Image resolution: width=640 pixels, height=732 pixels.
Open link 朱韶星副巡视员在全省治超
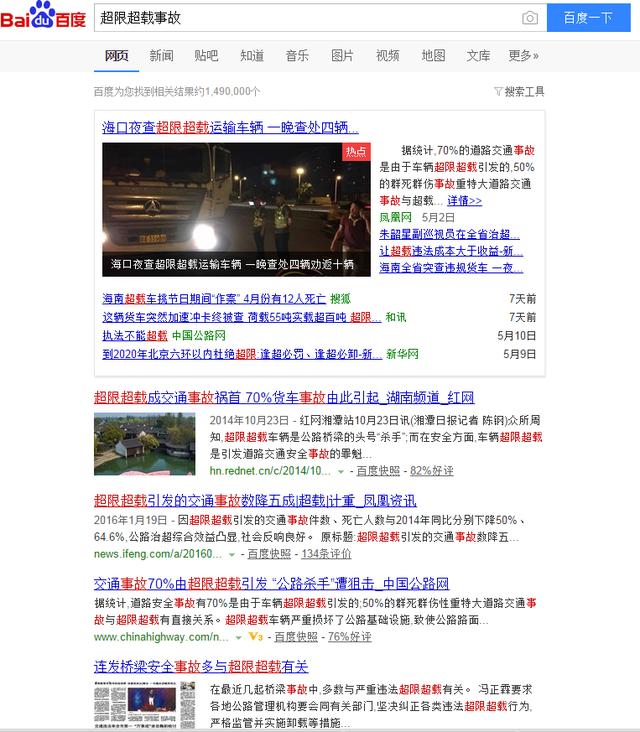click(x=450, y=234)
